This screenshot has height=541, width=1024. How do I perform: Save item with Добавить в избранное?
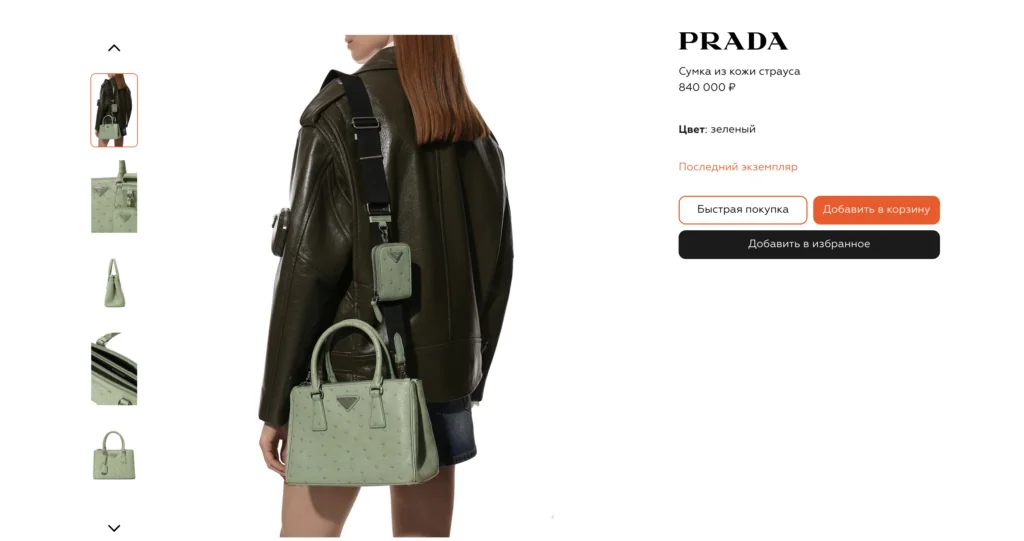coord(808,244)
